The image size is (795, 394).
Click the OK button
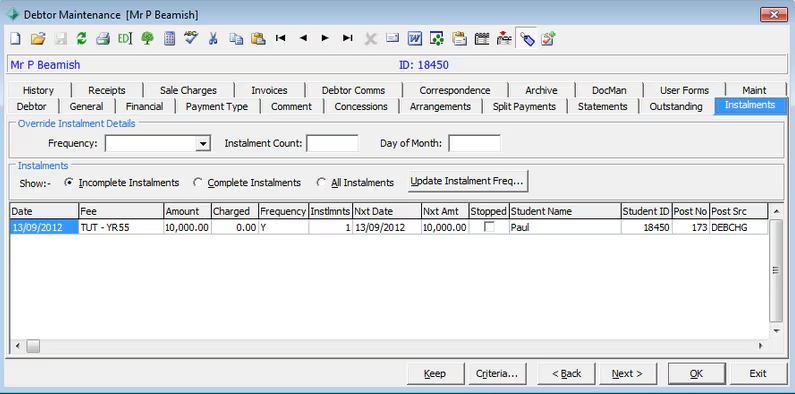click(x=696, y=374)
